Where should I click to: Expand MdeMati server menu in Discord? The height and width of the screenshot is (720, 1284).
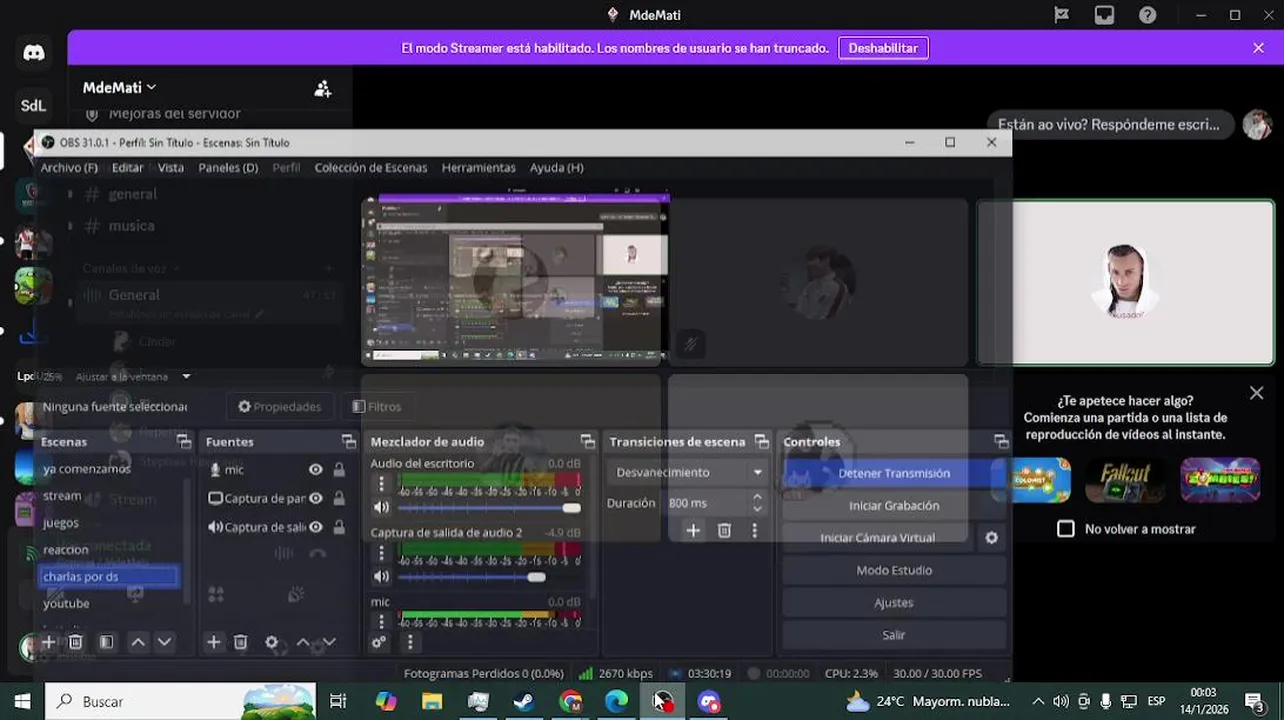pyautogui.click(x=119, y=88)
